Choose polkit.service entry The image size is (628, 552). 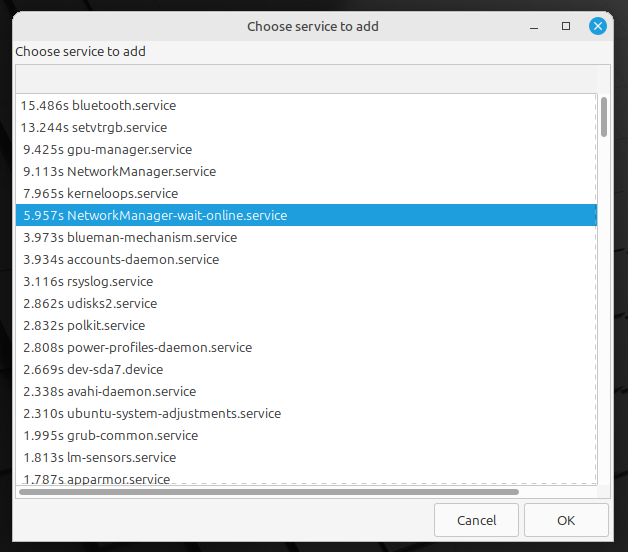pos(306,326)
